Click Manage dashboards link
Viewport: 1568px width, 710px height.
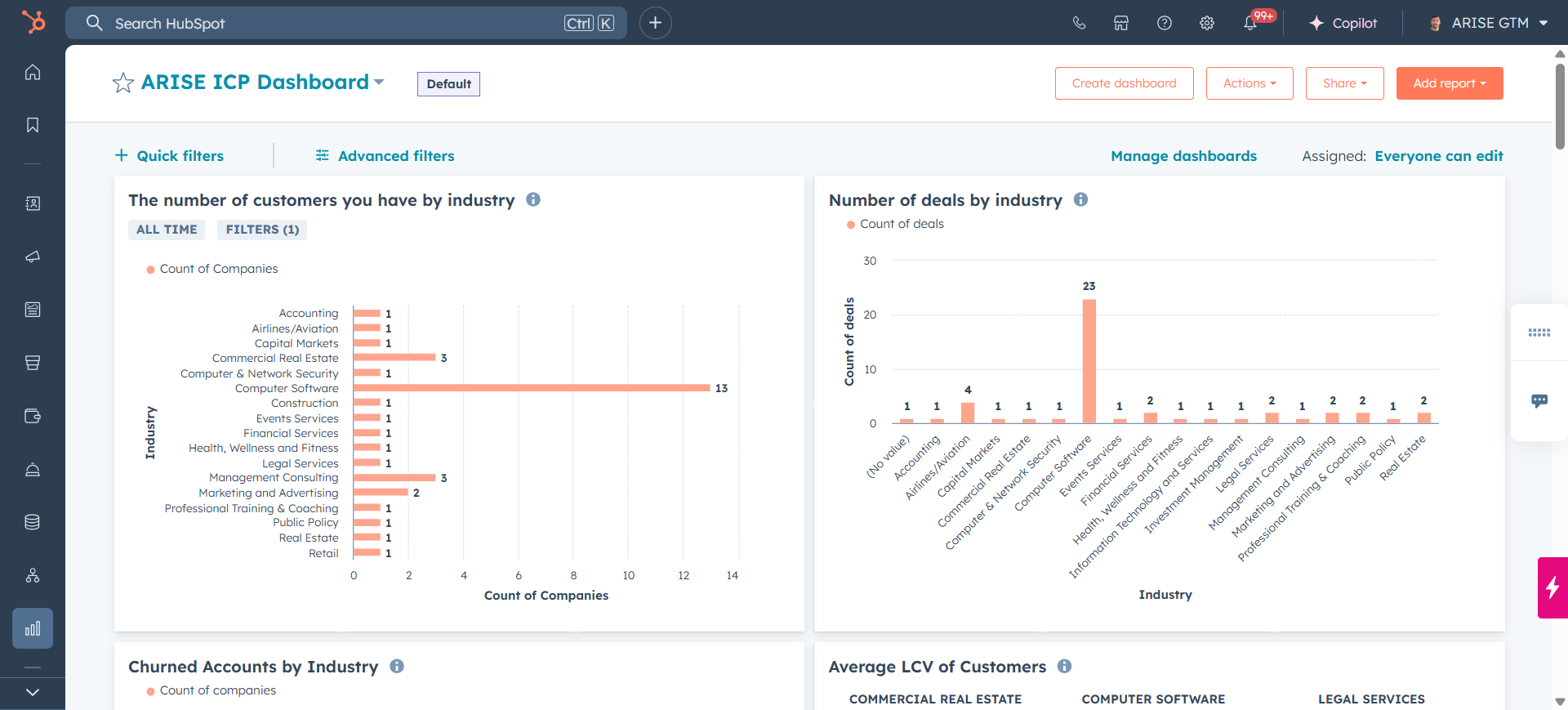pyautogui.click(x=1183, y=156)
